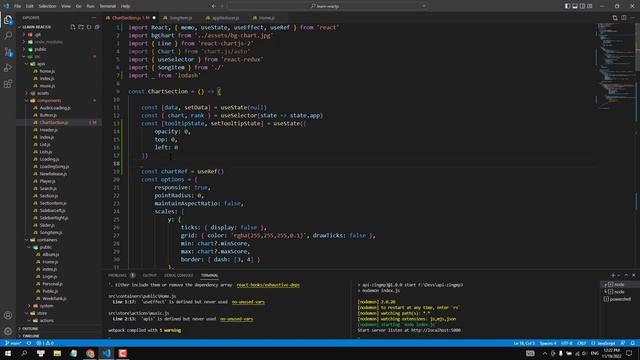Toggle Primary Side Bar layout button

coord(567,6)
